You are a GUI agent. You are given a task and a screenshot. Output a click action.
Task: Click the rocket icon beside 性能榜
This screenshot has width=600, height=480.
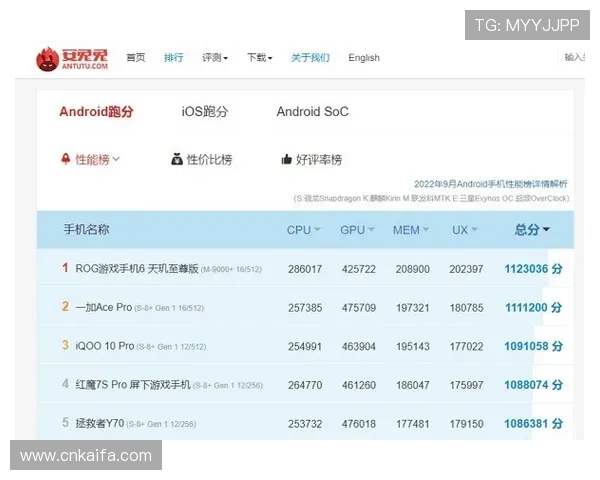point(66,159)
